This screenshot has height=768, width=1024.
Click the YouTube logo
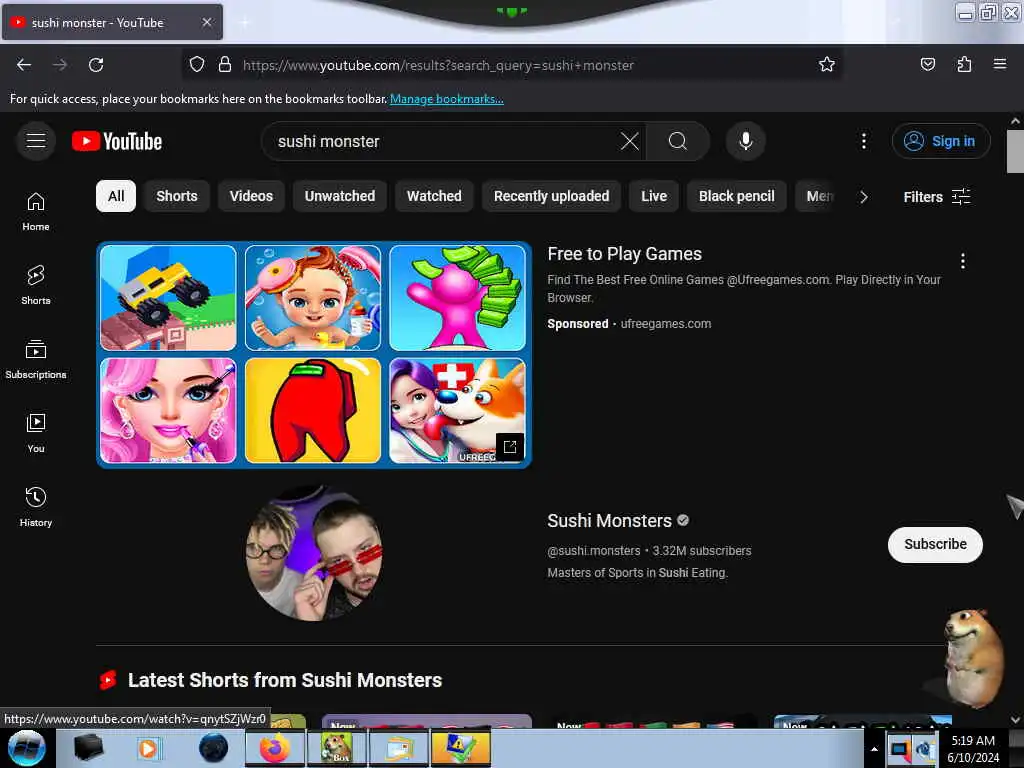click(117, 141)
